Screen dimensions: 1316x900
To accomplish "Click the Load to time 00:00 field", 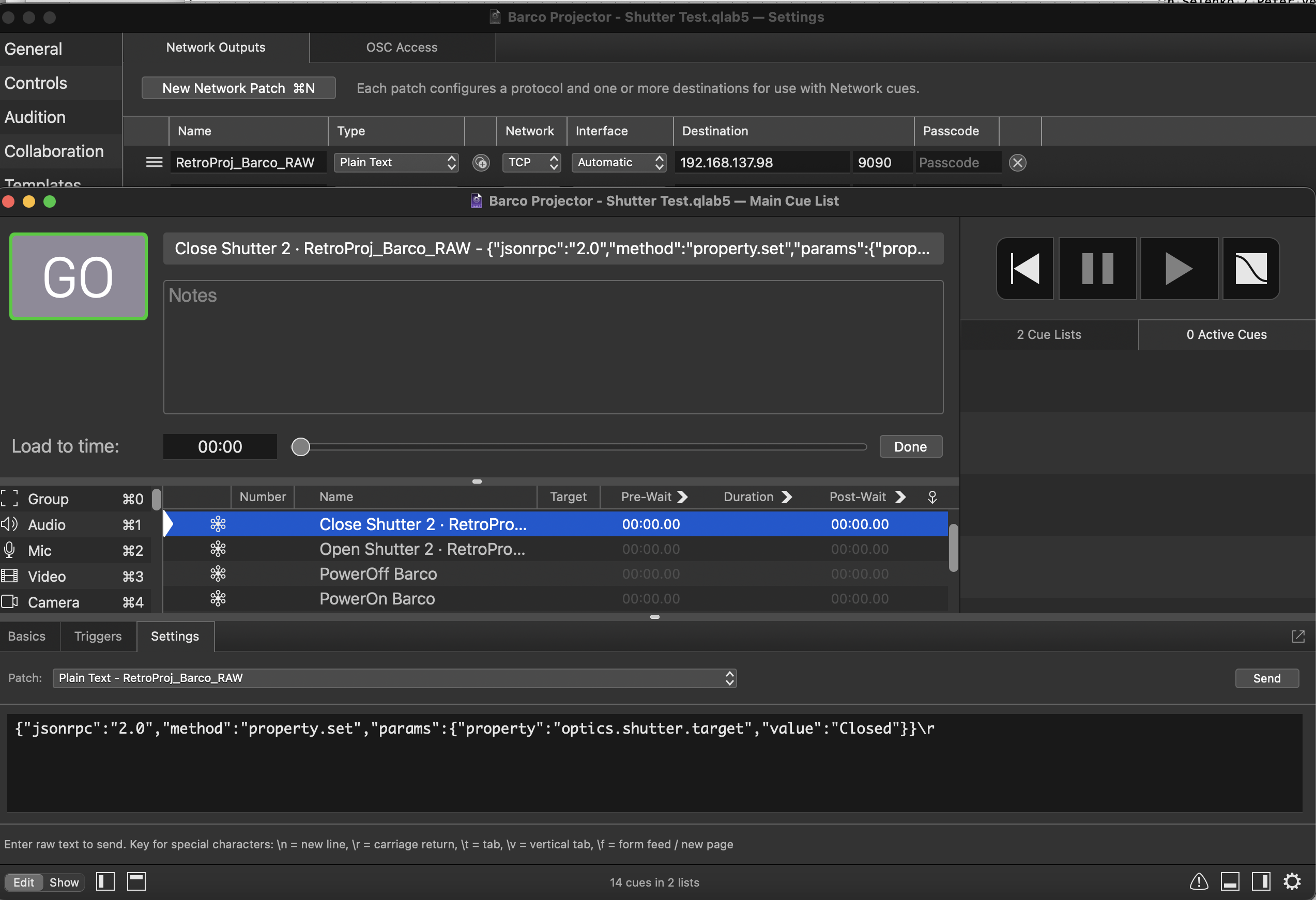I will pos(220,446).
